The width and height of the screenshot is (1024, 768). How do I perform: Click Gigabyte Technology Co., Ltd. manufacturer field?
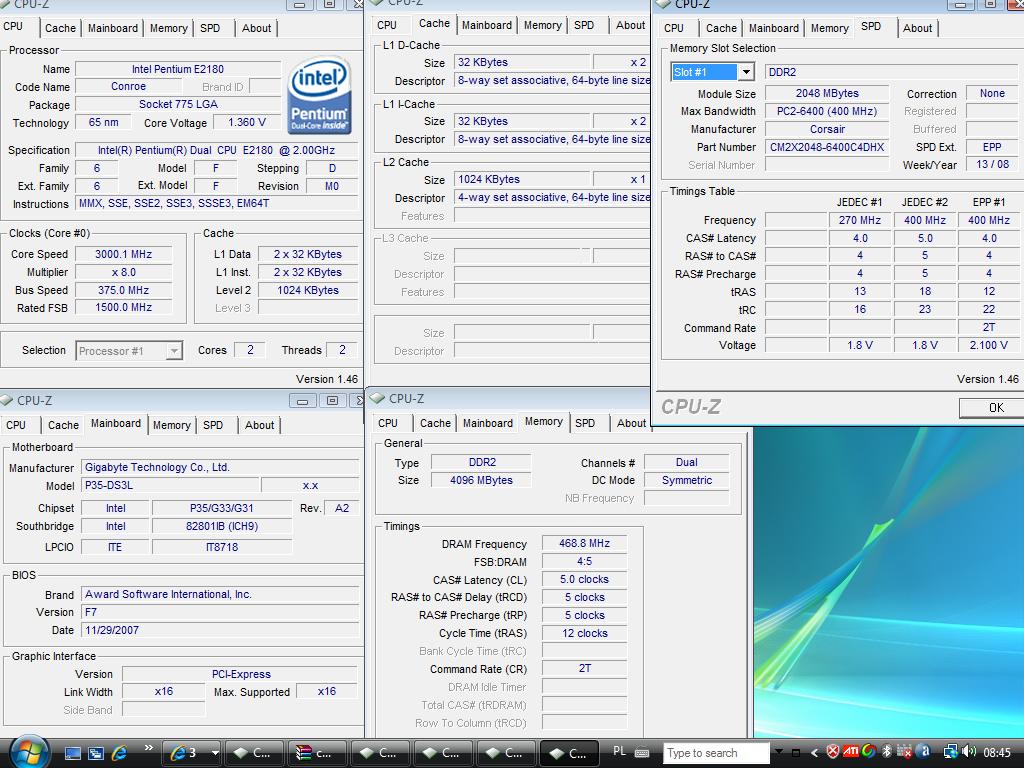(219, 467)
